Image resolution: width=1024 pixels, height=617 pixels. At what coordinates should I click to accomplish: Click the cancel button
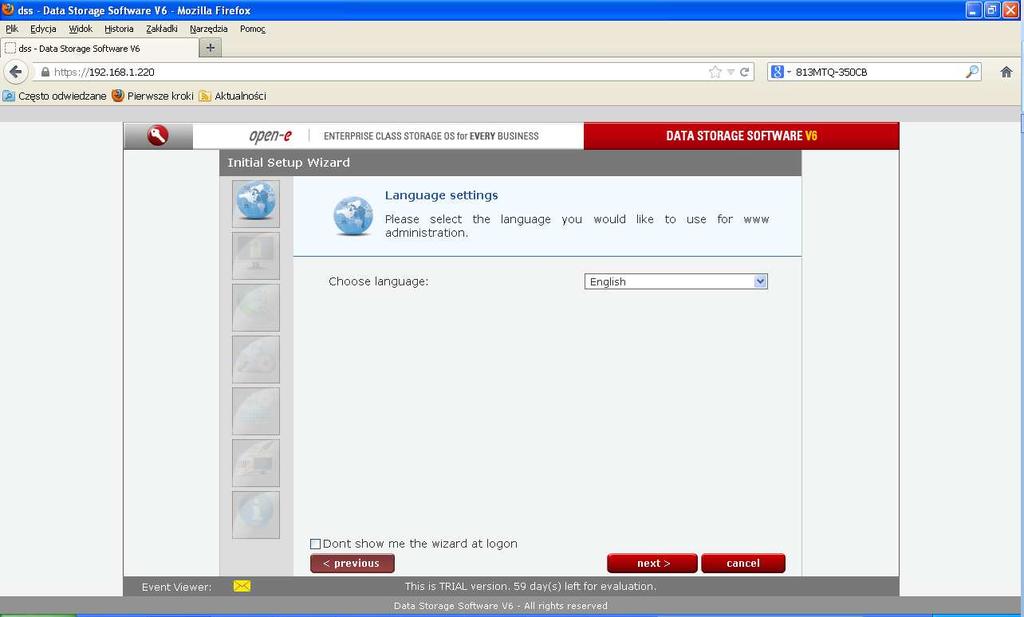click(743, 563)
